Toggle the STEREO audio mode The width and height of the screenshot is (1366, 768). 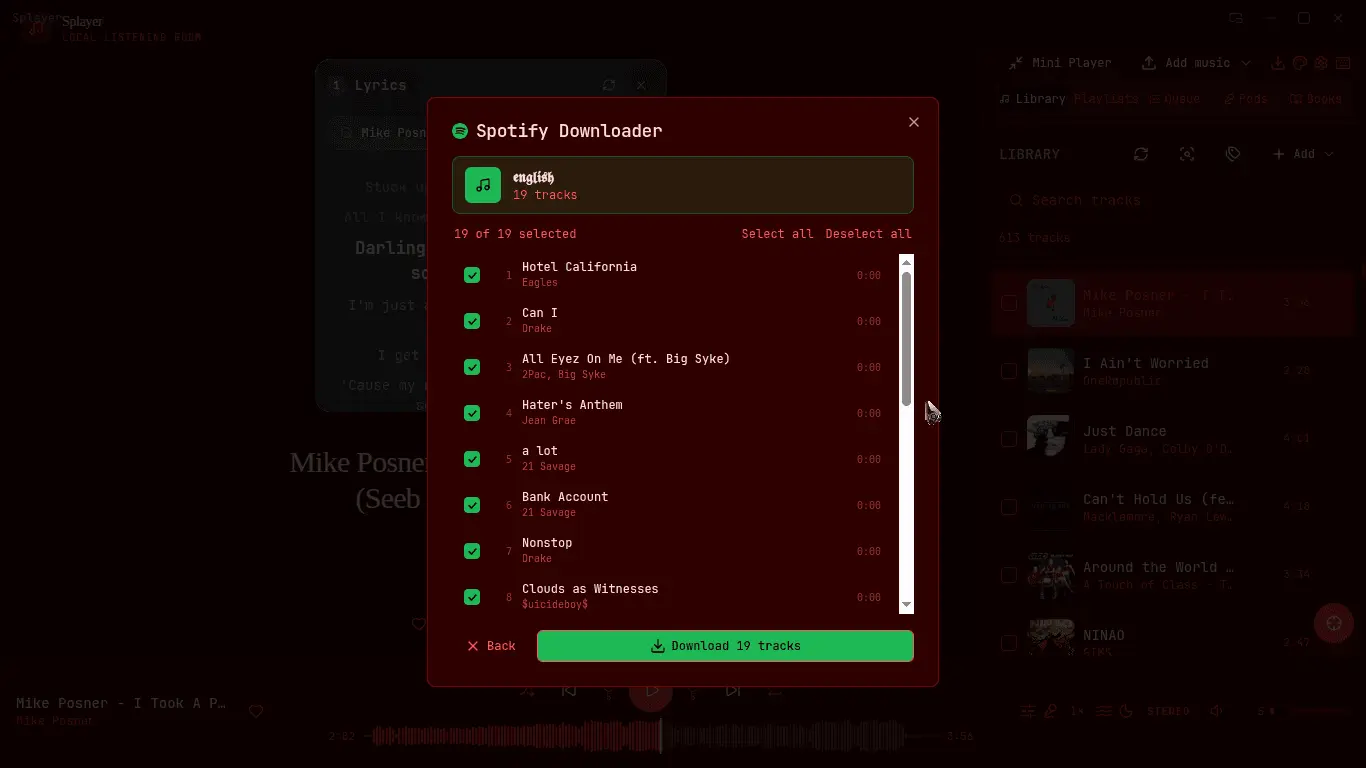tap(1168, 711)
